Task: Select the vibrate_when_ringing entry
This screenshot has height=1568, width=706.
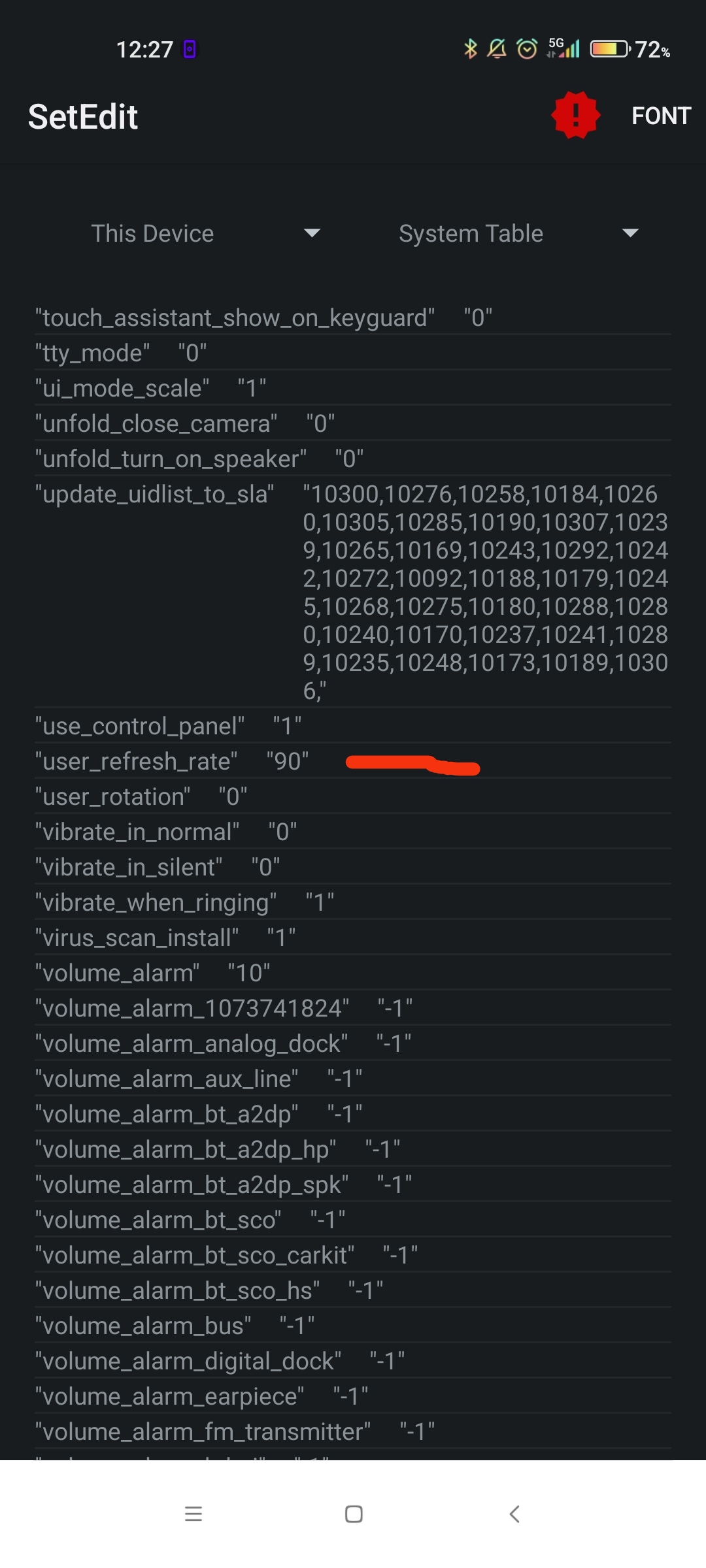Action: click(353, 902)
